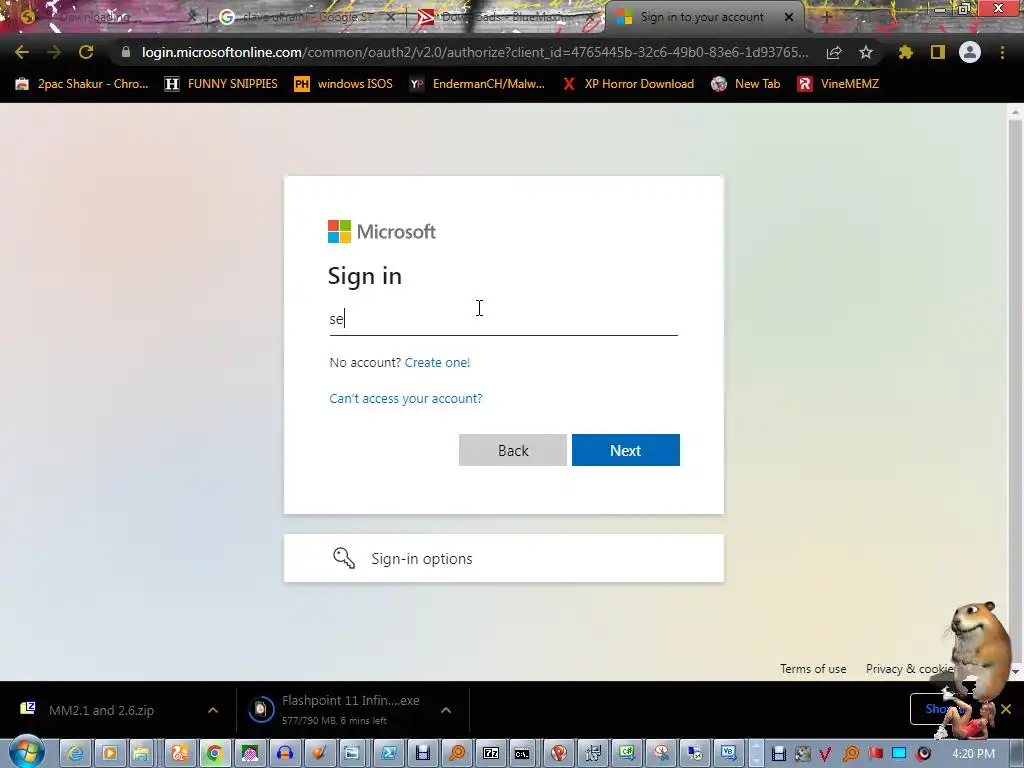Open the floppy disk app in the taskbar

pyautogui.click(x=423, y=754)
